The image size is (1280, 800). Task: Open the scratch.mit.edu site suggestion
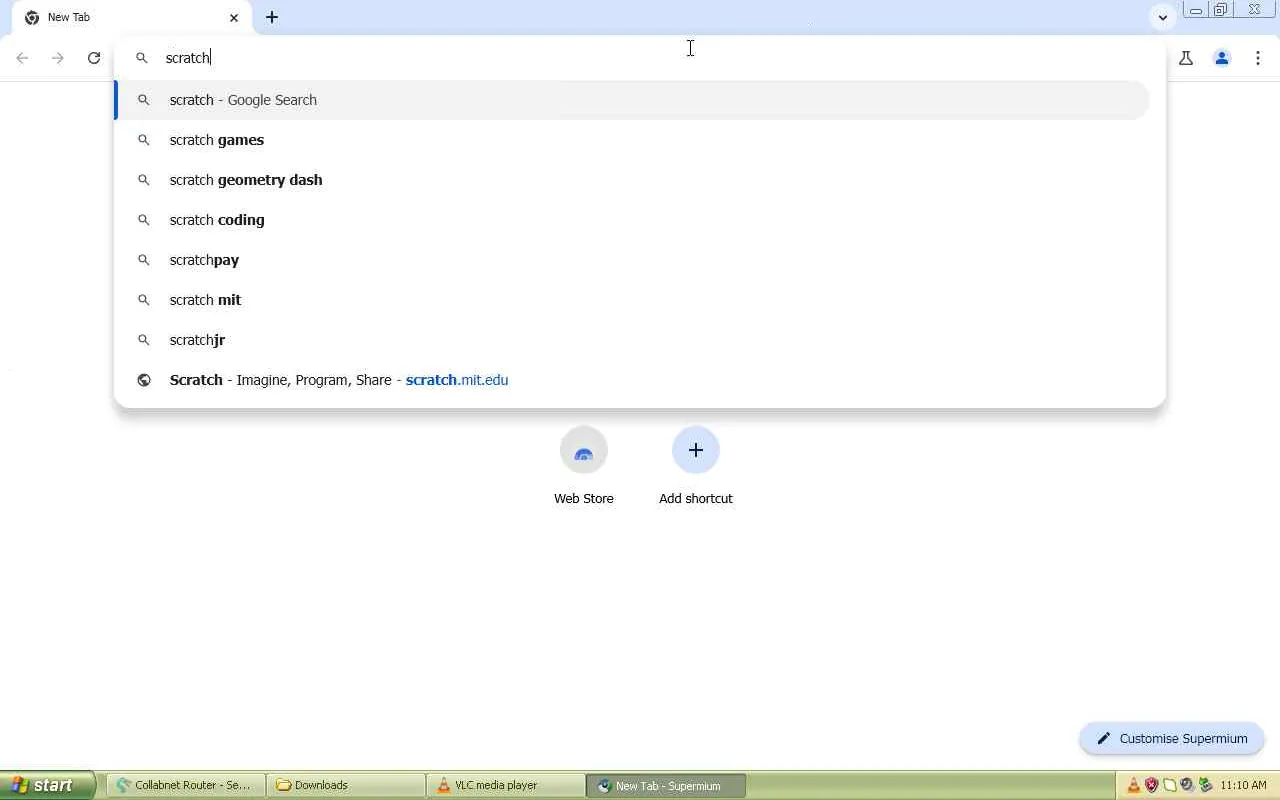(x=632, y=380)
